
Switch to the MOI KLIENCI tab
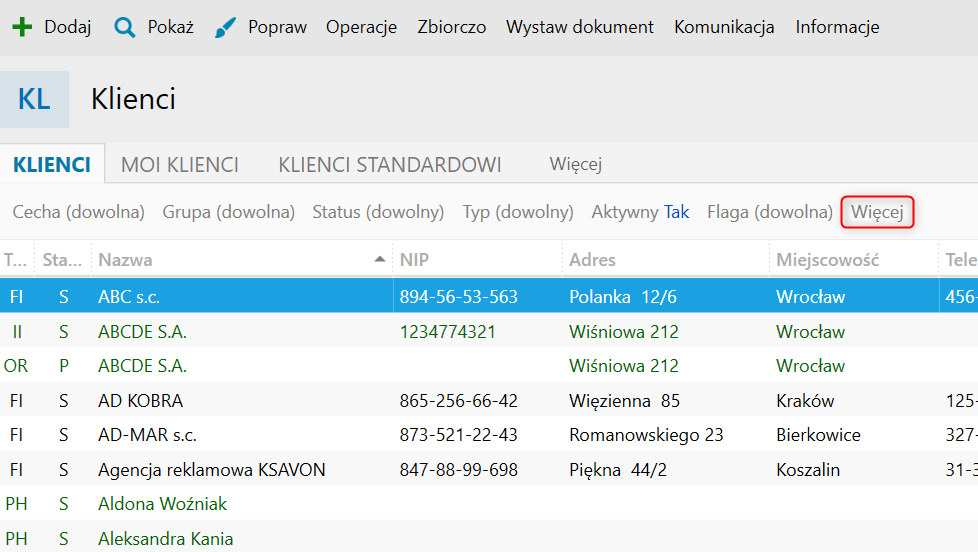coord(180,165)
